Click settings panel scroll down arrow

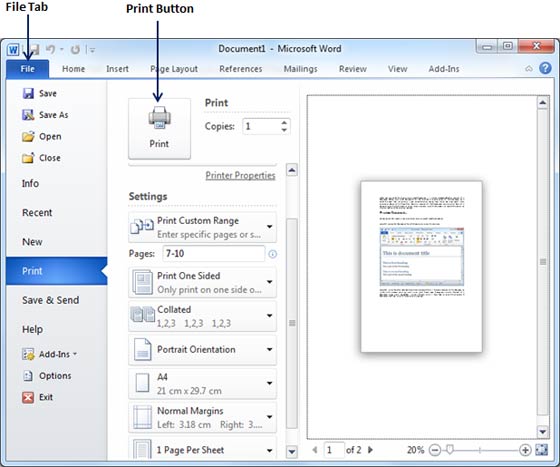pyautogui.click(x=292, y=452)
